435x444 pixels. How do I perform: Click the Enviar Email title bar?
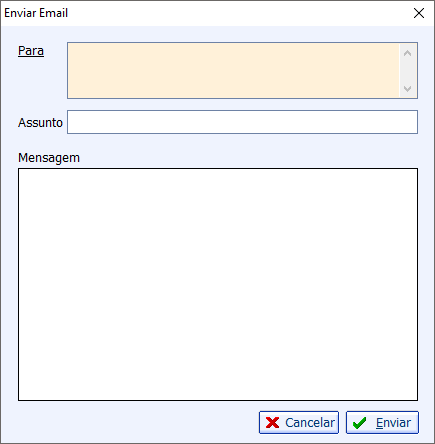tap(207, 13)
